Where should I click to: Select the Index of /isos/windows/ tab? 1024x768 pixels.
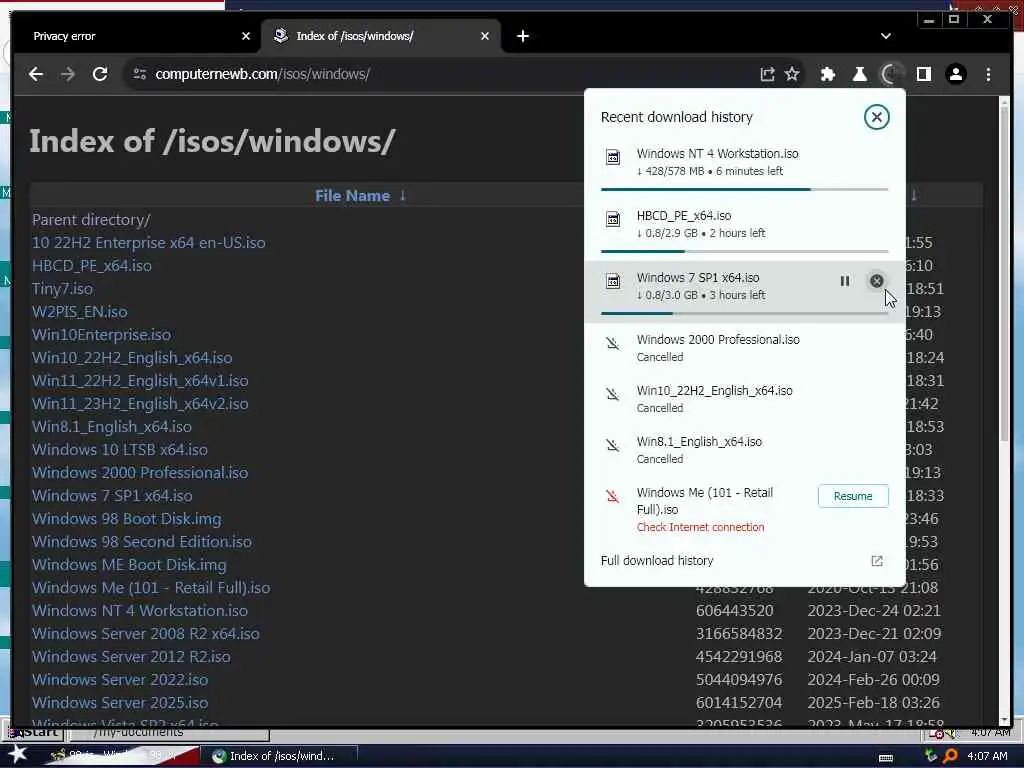click(x=381, y=36)
